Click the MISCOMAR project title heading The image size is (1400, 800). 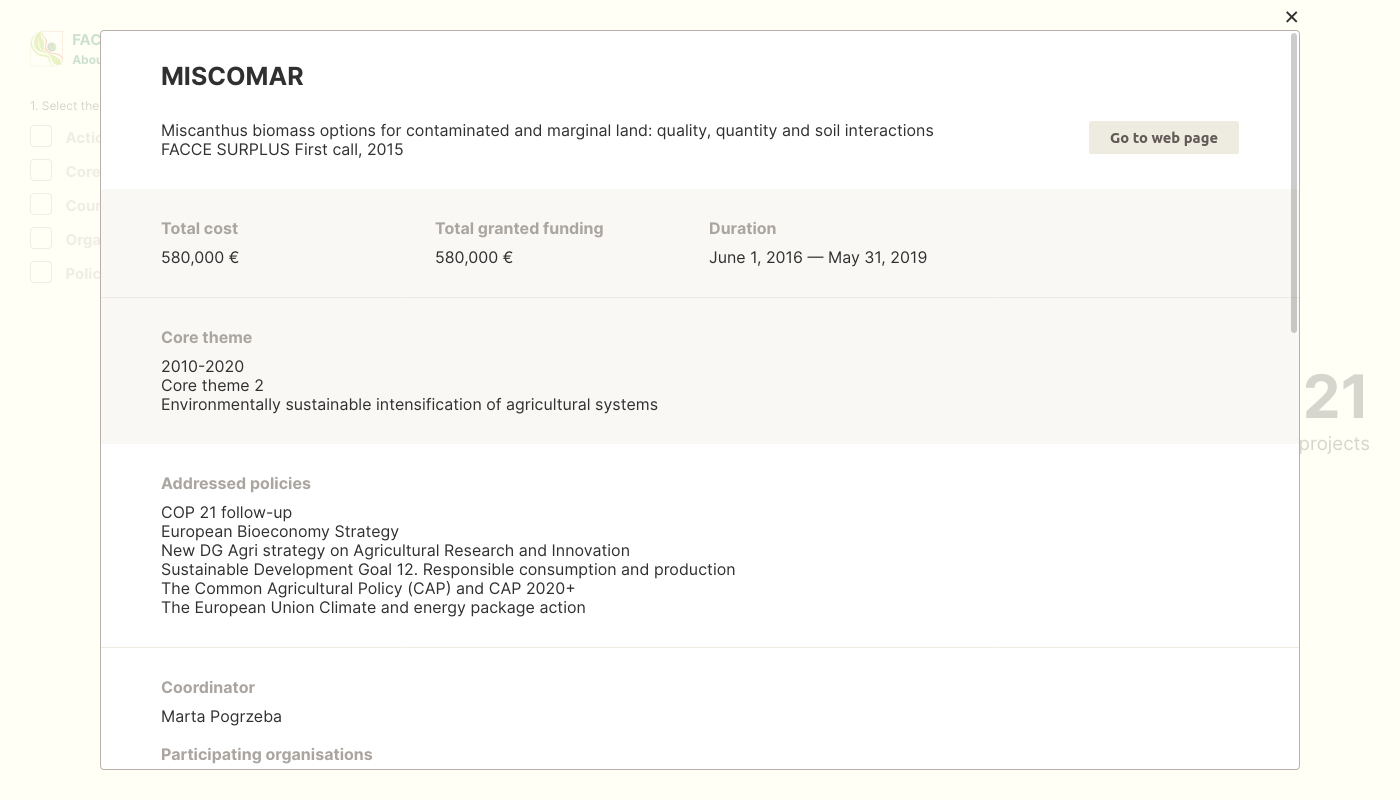pyautogui.click(x=232, y=77)
